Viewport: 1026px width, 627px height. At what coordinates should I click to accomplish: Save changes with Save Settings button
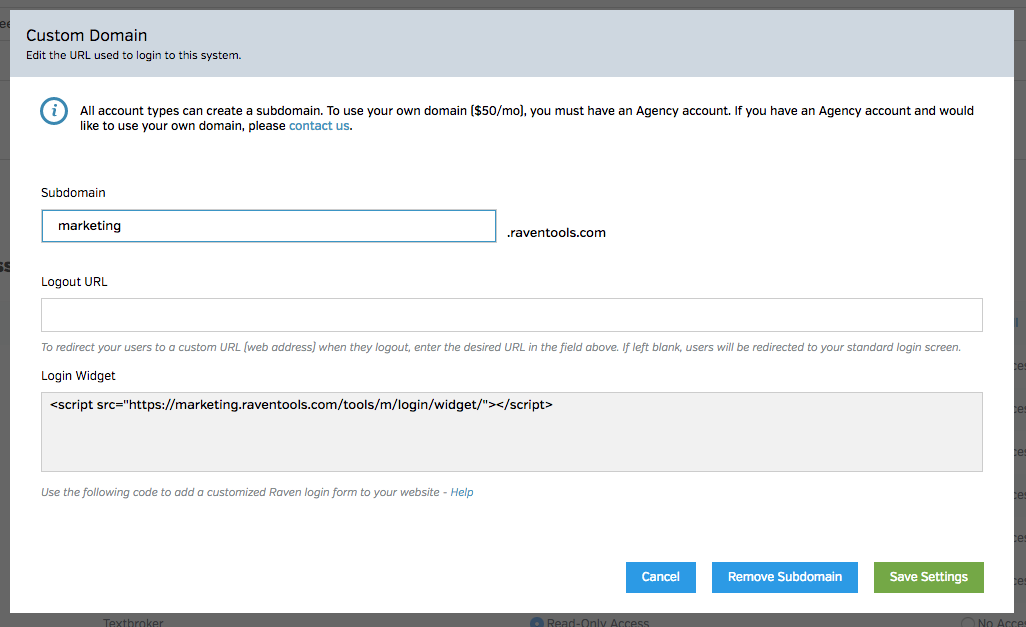click(928, 577)
